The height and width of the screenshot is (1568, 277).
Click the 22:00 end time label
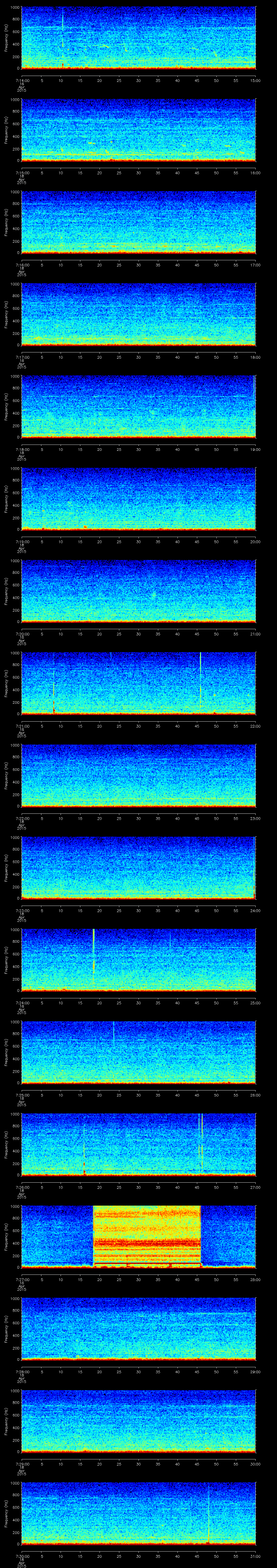pos(255,726)
